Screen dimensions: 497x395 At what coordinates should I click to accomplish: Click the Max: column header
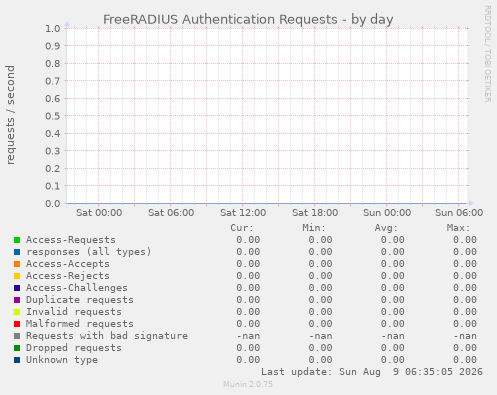click(x=458, y=228)
